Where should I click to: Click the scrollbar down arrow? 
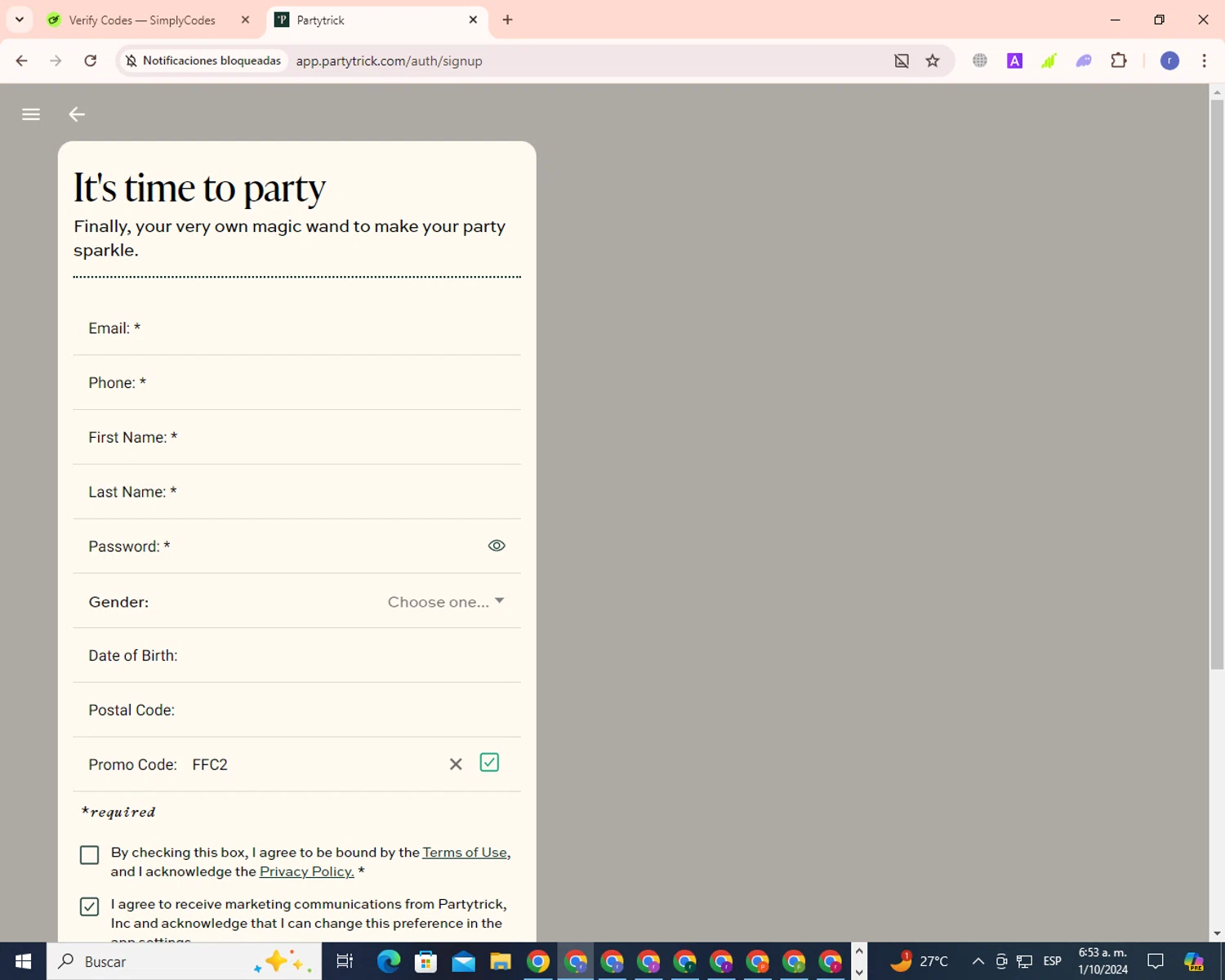click(1217, 933)
